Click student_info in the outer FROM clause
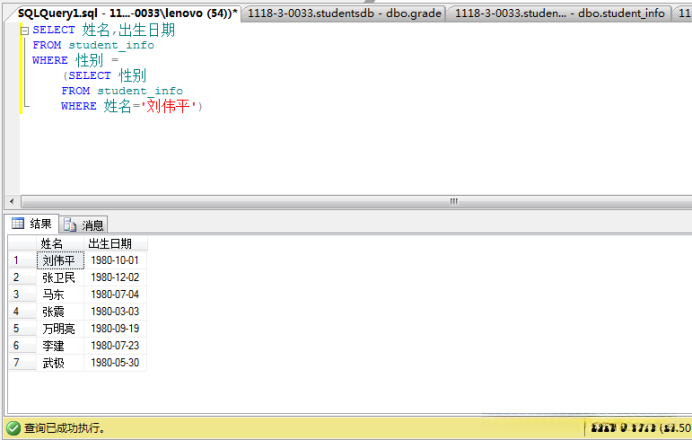Screen dimensions: 692x440 pyautogui.click(x=111, y=45)
